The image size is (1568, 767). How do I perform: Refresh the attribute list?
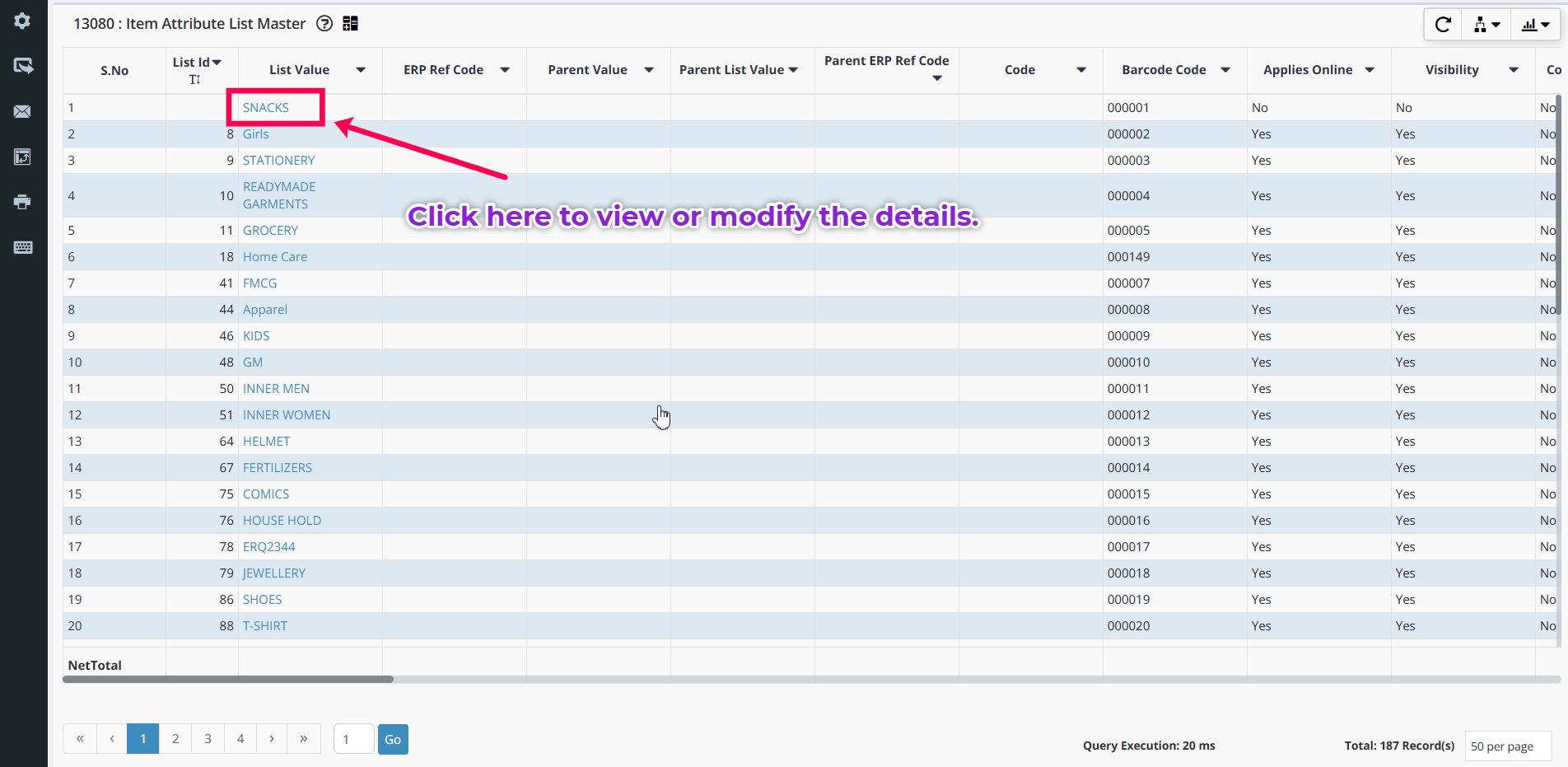[1443, 25]
